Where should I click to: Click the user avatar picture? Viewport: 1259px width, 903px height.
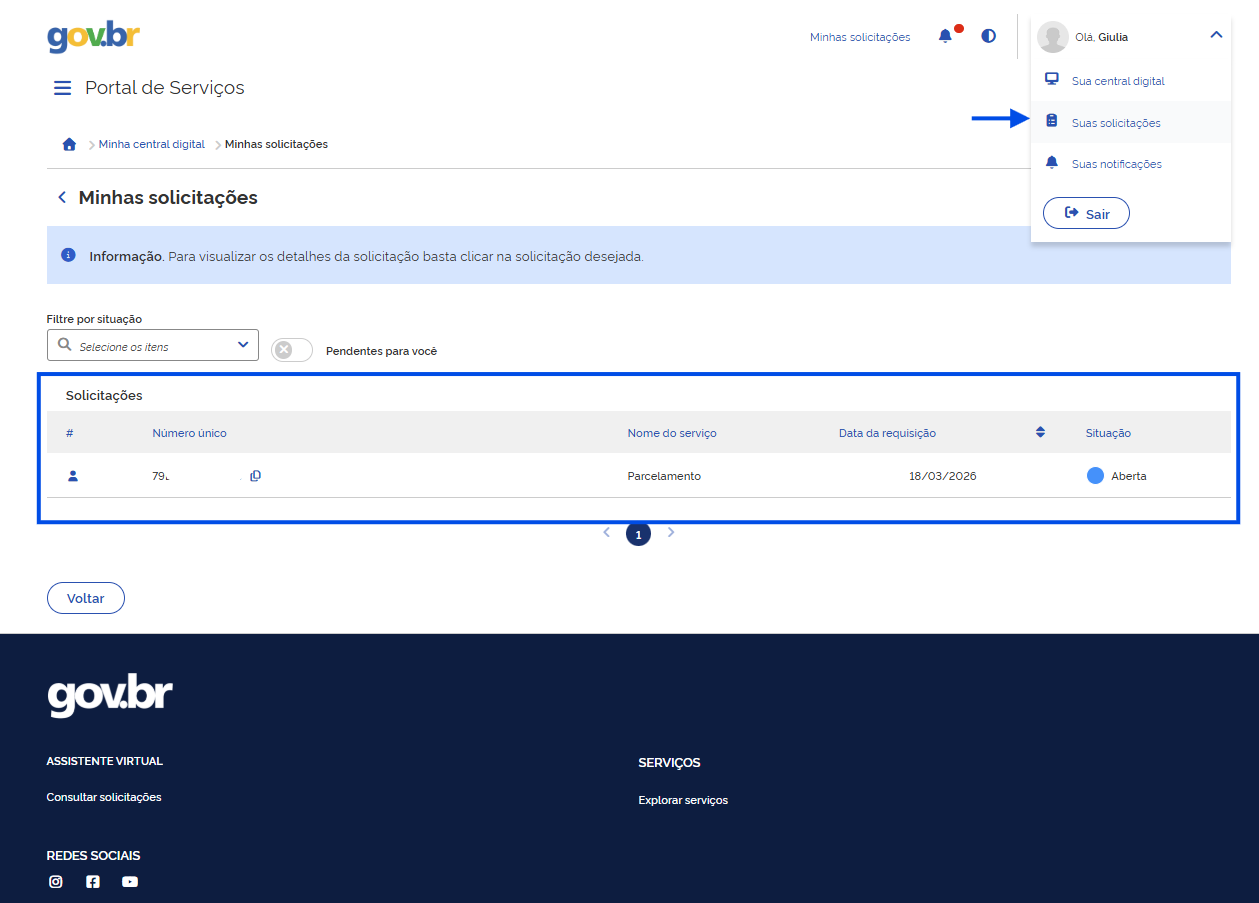(x=1053, y=37)
